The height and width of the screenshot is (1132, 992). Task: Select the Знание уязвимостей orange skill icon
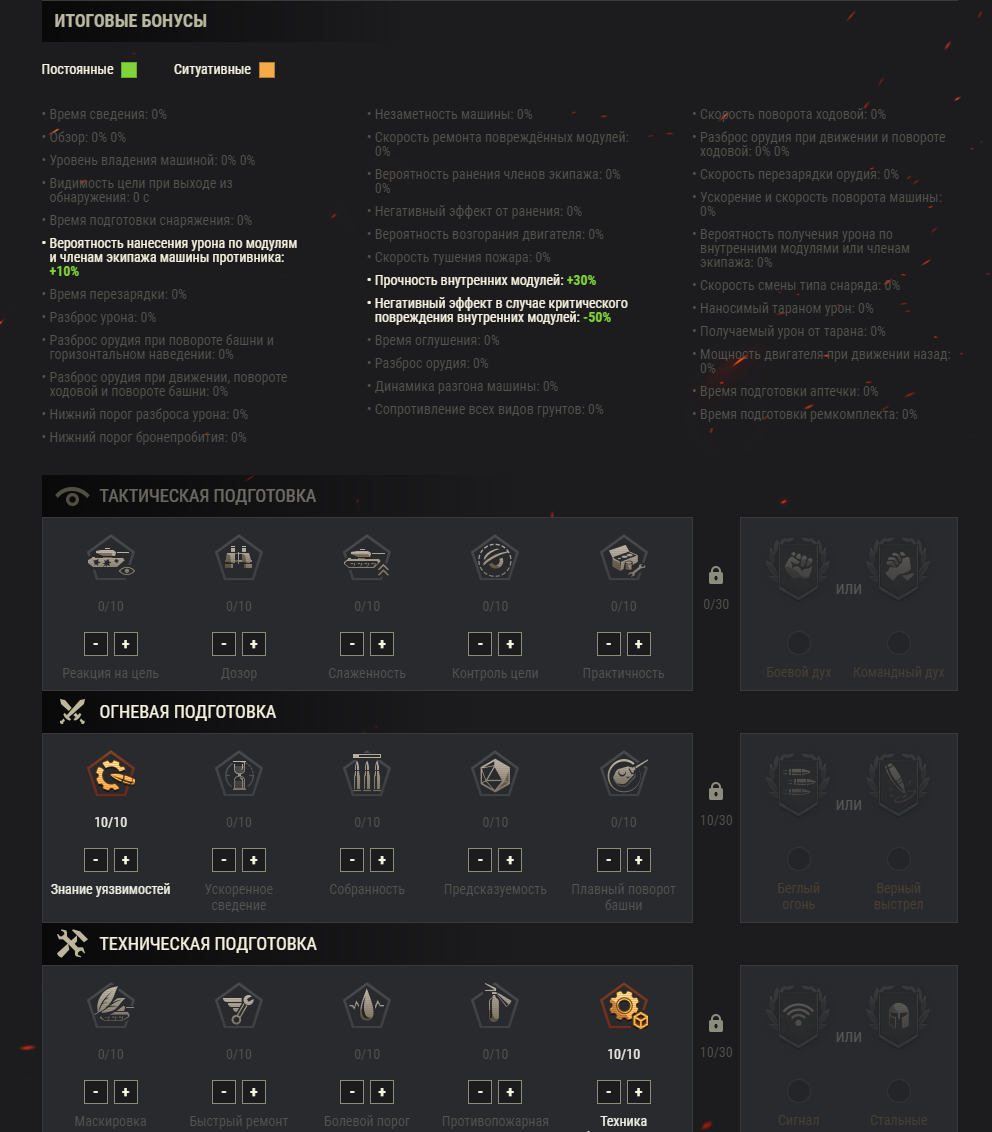110,774
